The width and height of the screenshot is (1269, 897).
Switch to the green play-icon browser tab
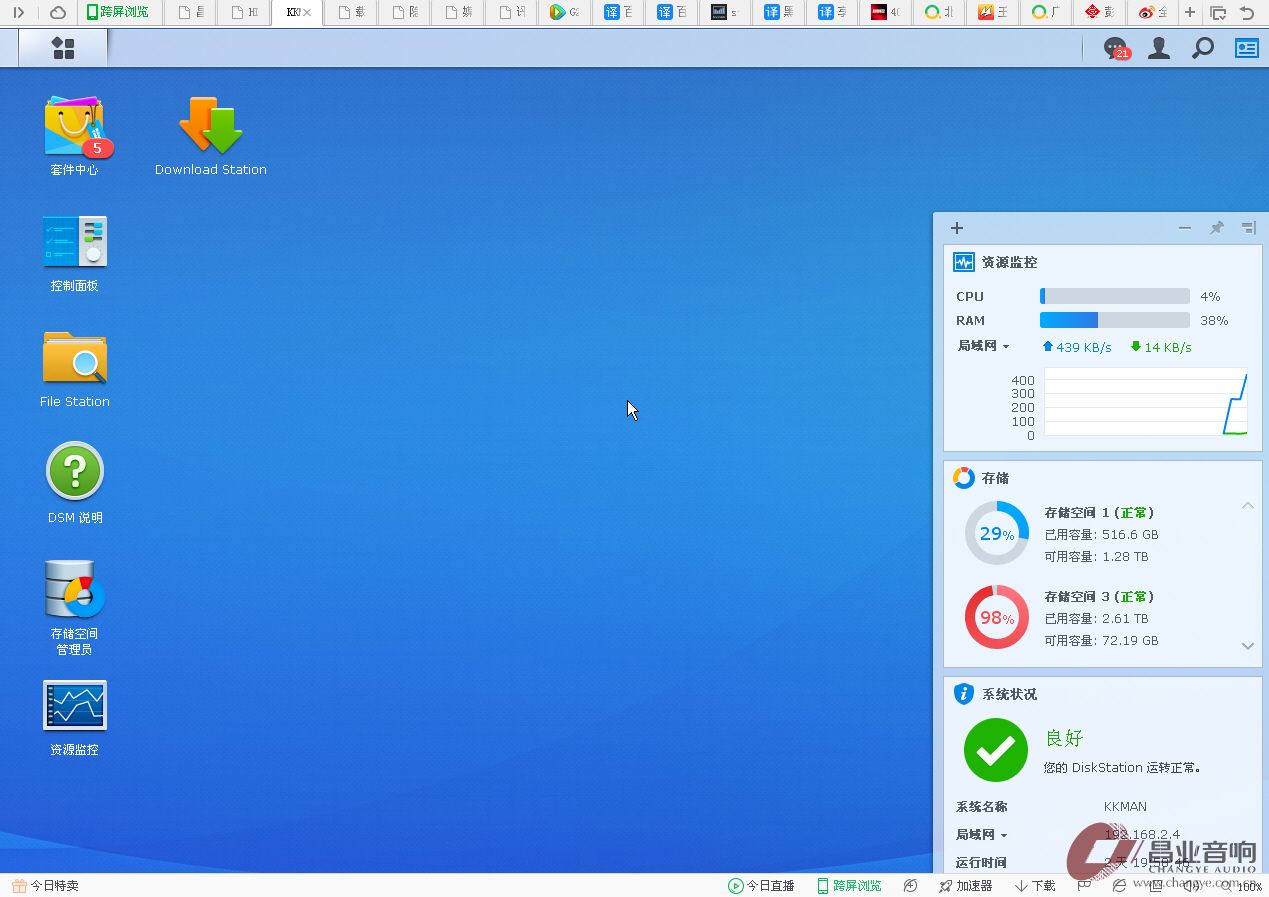click(565, 12)
